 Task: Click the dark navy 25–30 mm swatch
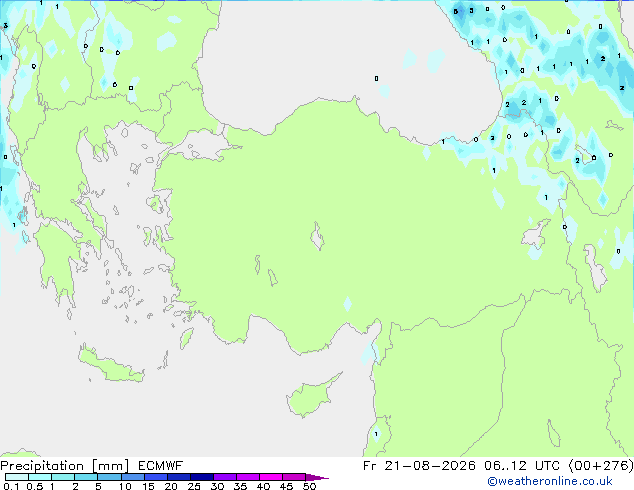point(201,477)
